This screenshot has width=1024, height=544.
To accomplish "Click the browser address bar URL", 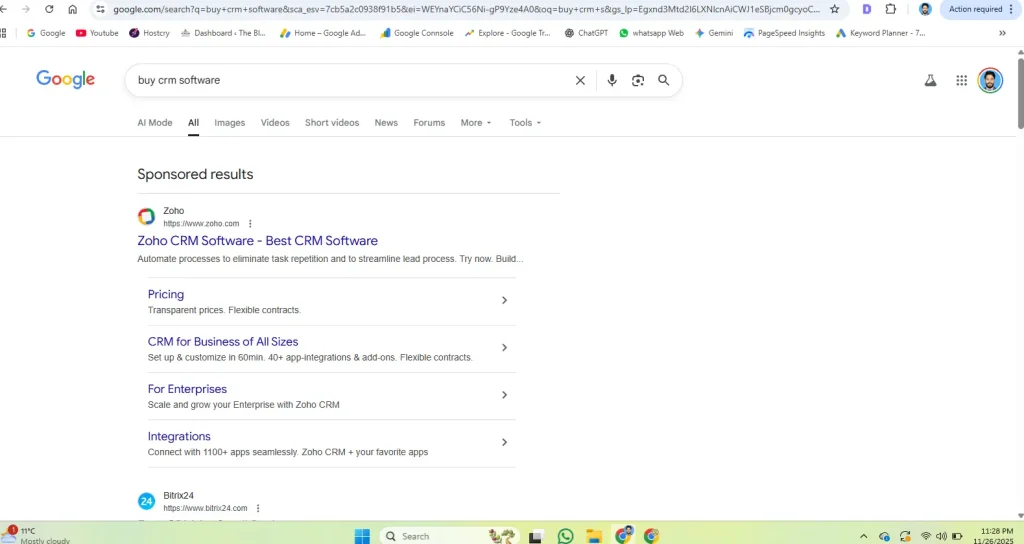I will pyautogui.click(x=466, y=9).
